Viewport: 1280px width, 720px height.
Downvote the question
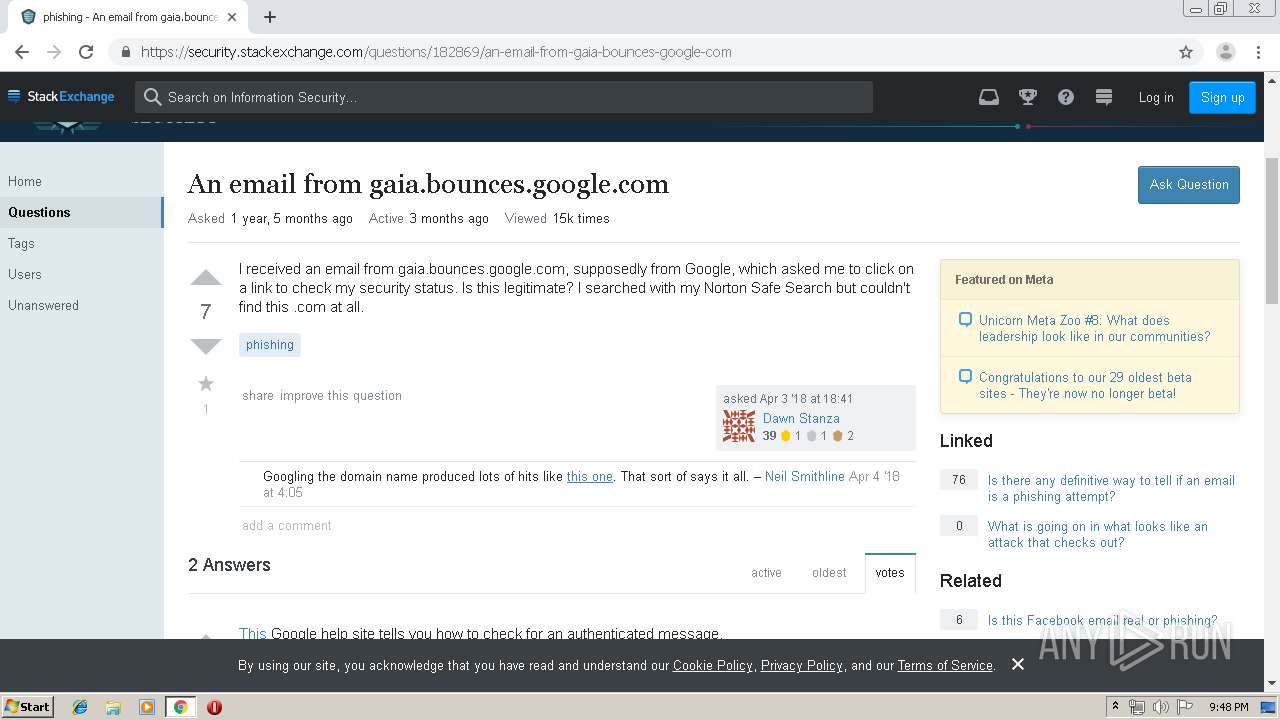click(205, 346)
